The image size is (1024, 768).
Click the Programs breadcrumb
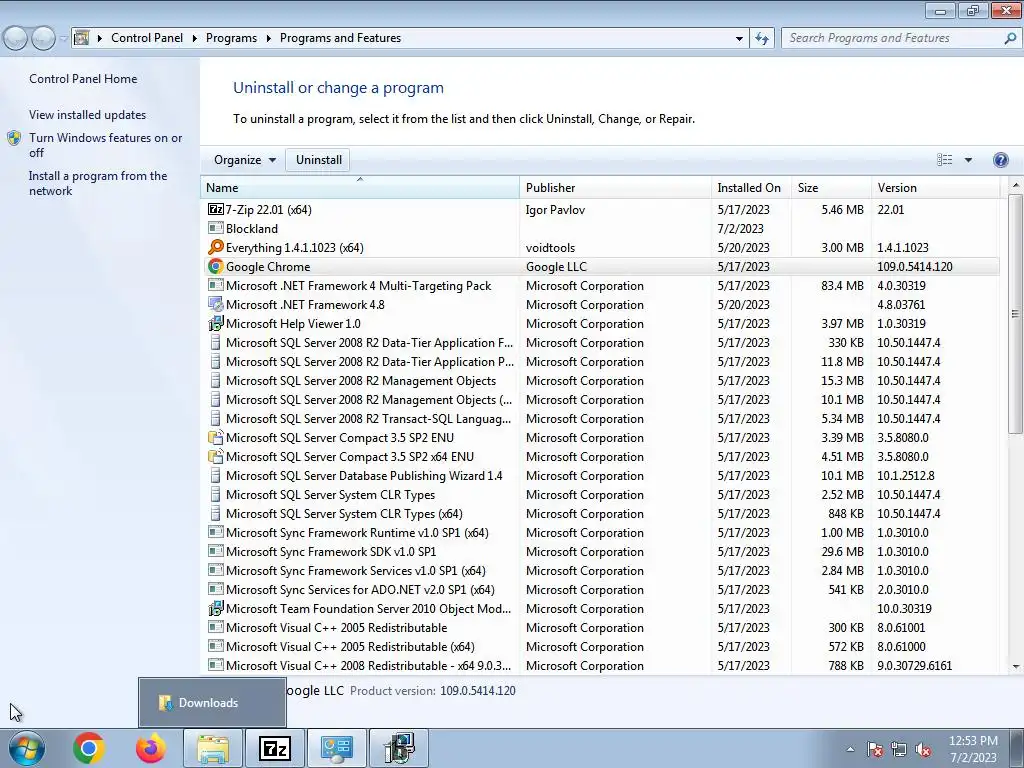[x=231, y=39]
